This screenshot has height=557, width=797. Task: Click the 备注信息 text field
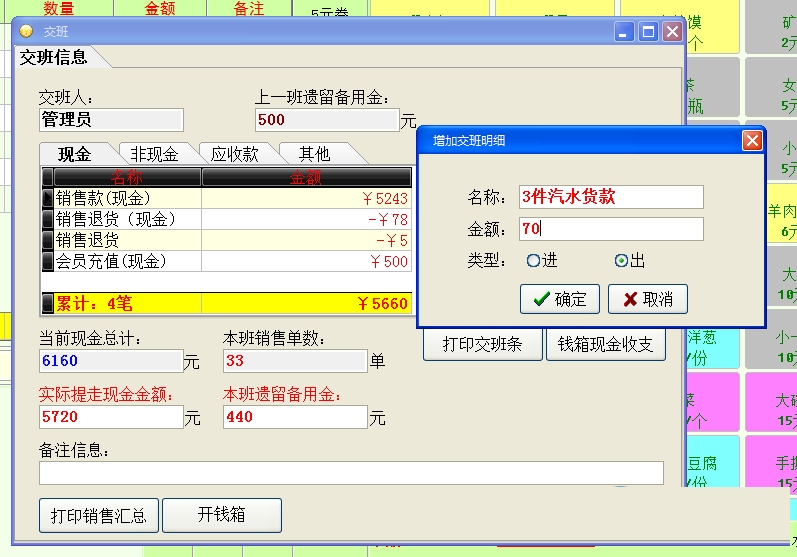point(351,473)
